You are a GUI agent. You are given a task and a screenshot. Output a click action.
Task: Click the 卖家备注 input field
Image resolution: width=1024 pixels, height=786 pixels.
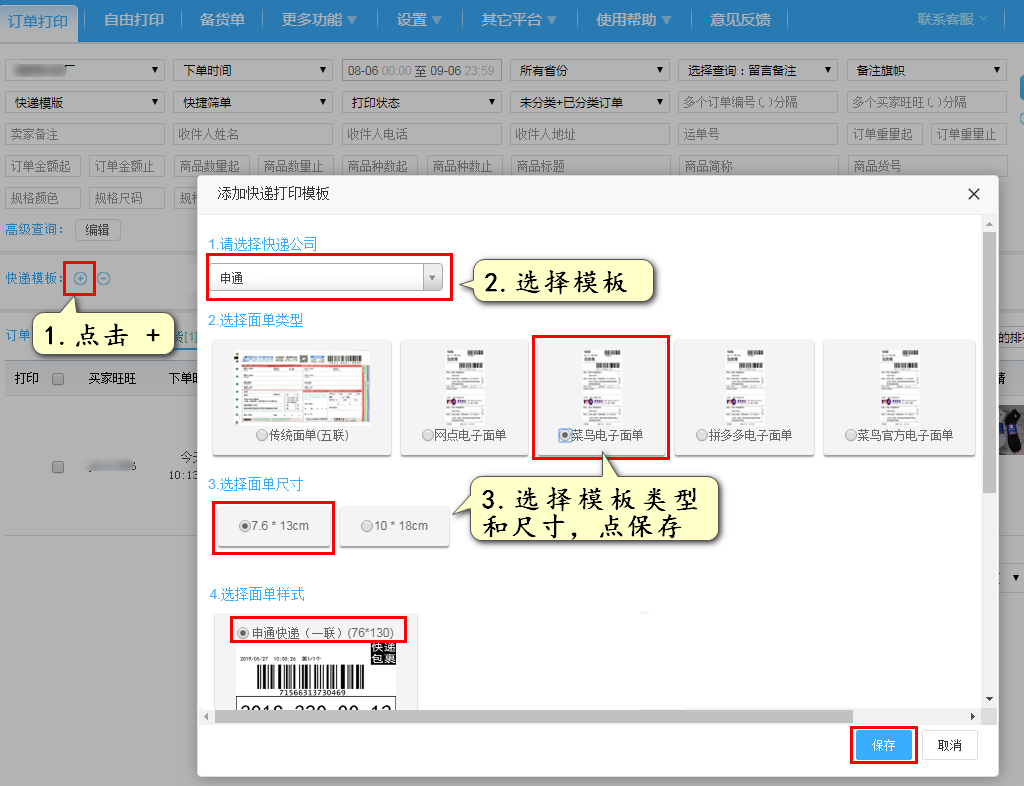85,134
